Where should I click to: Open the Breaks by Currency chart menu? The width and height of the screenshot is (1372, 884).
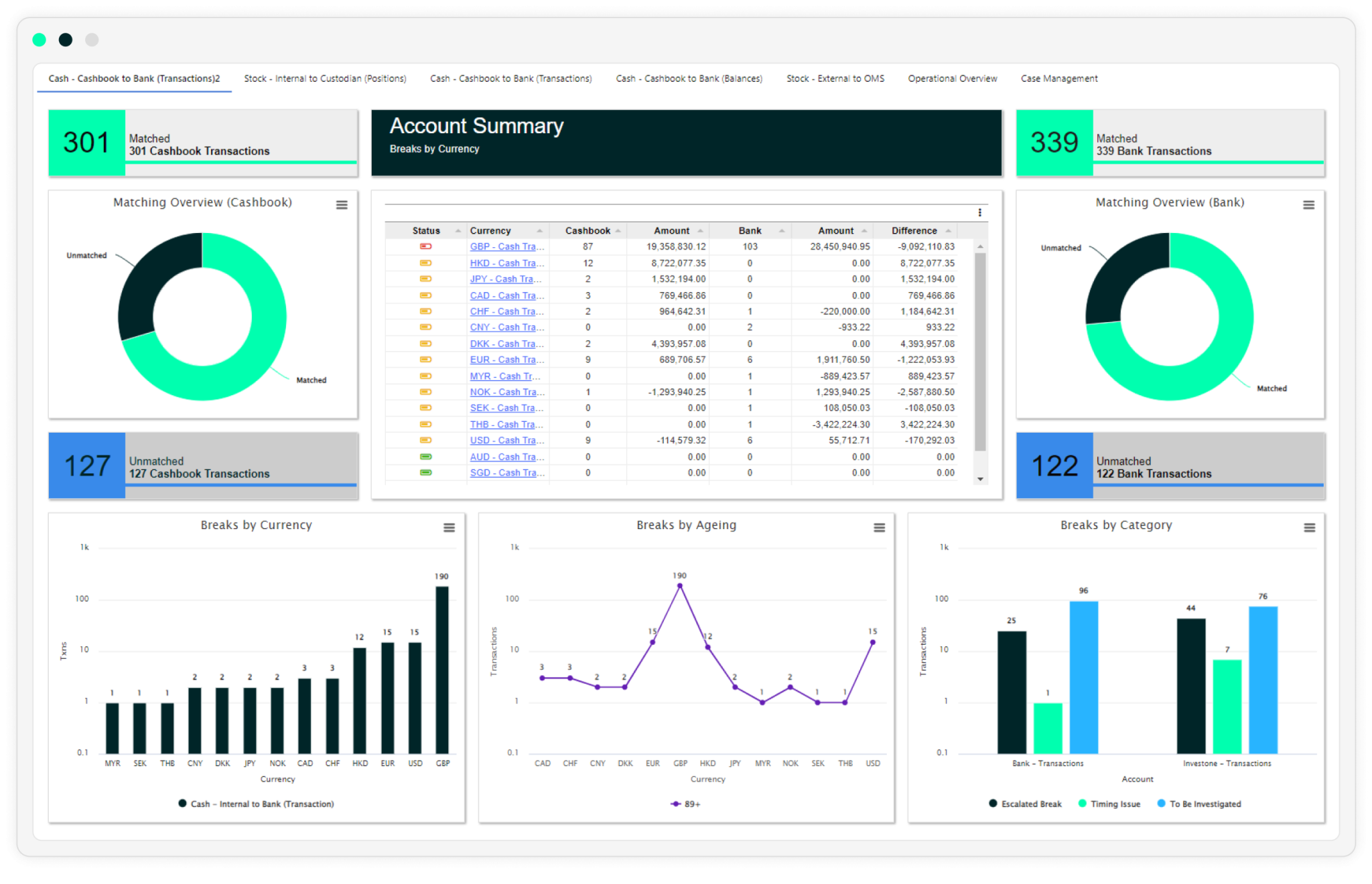coord(448,528)
